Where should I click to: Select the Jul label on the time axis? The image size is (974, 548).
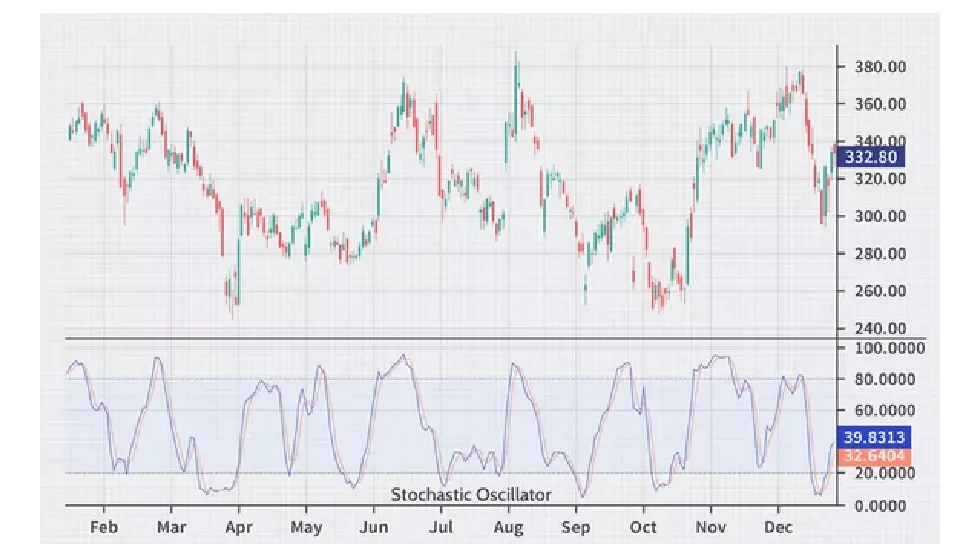click(x=441, y=527)
